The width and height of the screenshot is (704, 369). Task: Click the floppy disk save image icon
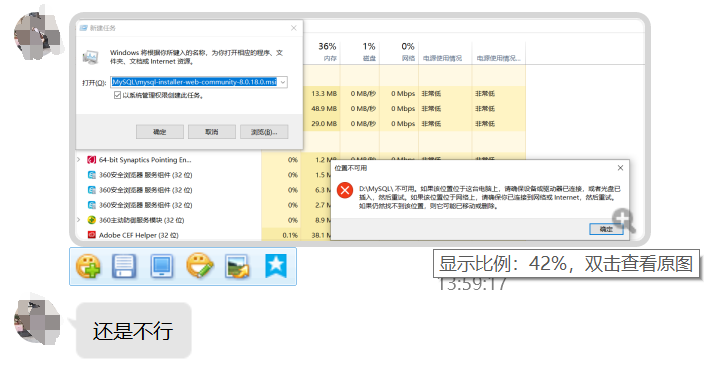pyautogui.click(x=124, y=266)
